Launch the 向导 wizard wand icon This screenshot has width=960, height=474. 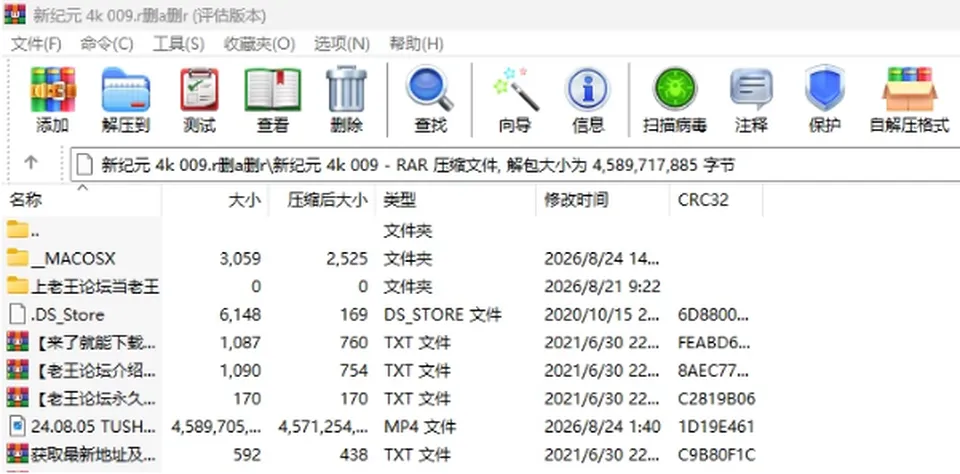point(515,89)
